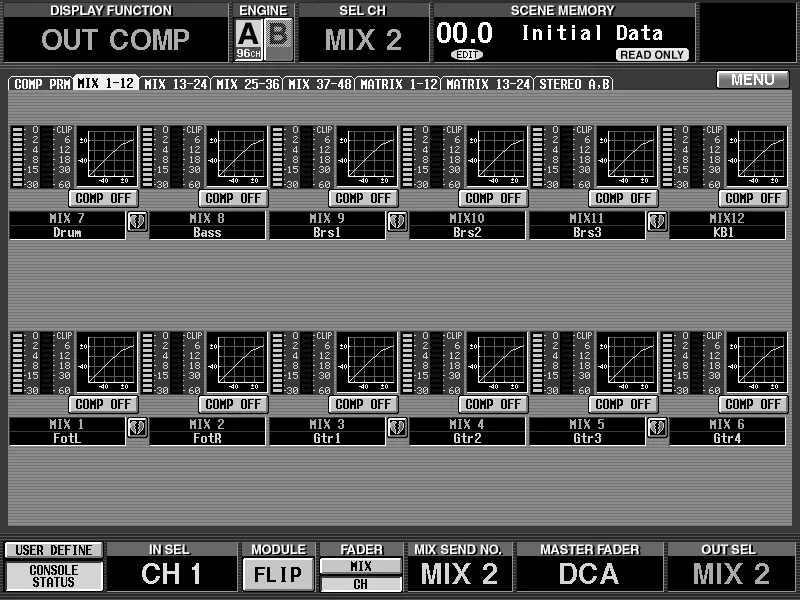Open CONSOLE STATUS
This screenshot has height=600, width=800.
[x=54, y=576]
